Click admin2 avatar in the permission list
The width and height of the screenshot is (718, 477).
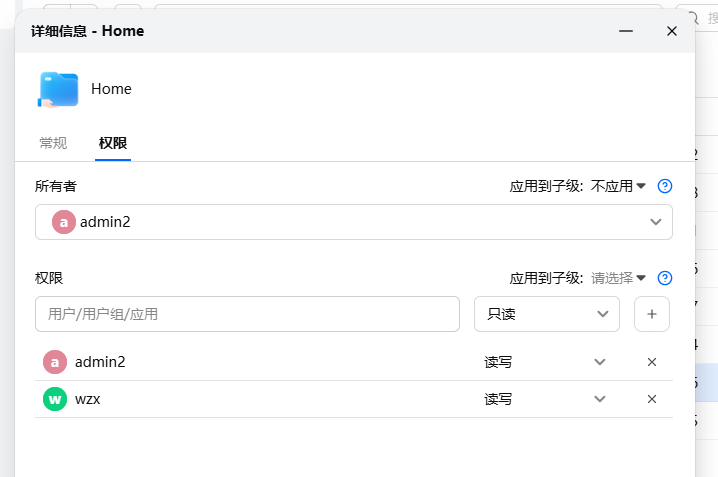pos(55,362)
